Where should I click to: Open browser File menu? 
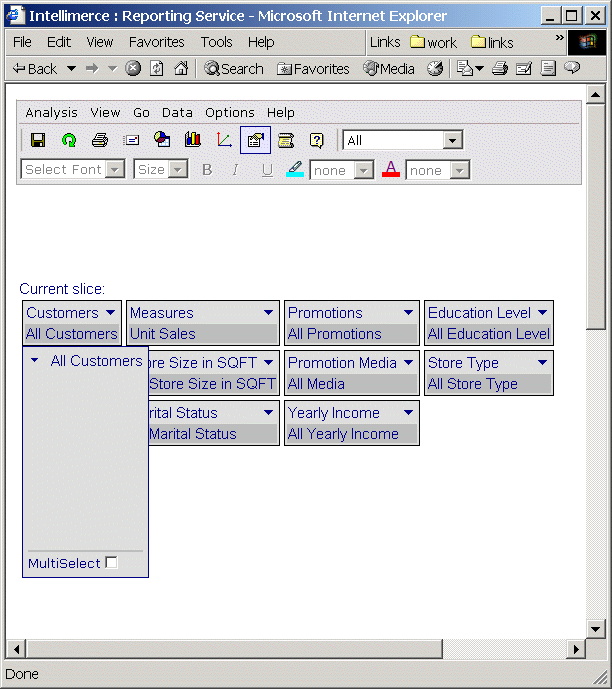coord(22,42)
